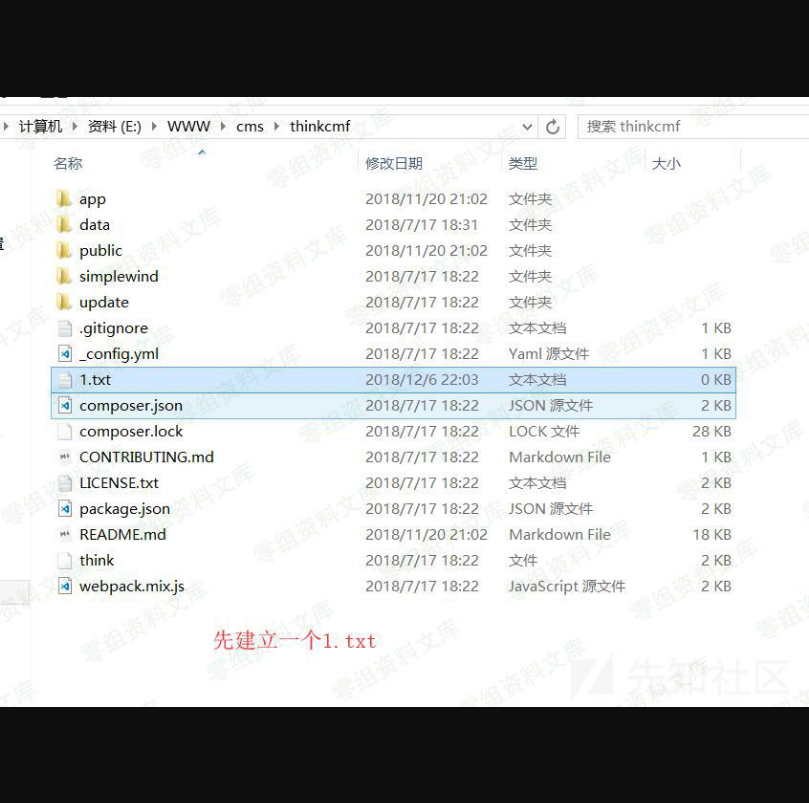
Task: Expand the path arrow after cms
Action: 277,127
